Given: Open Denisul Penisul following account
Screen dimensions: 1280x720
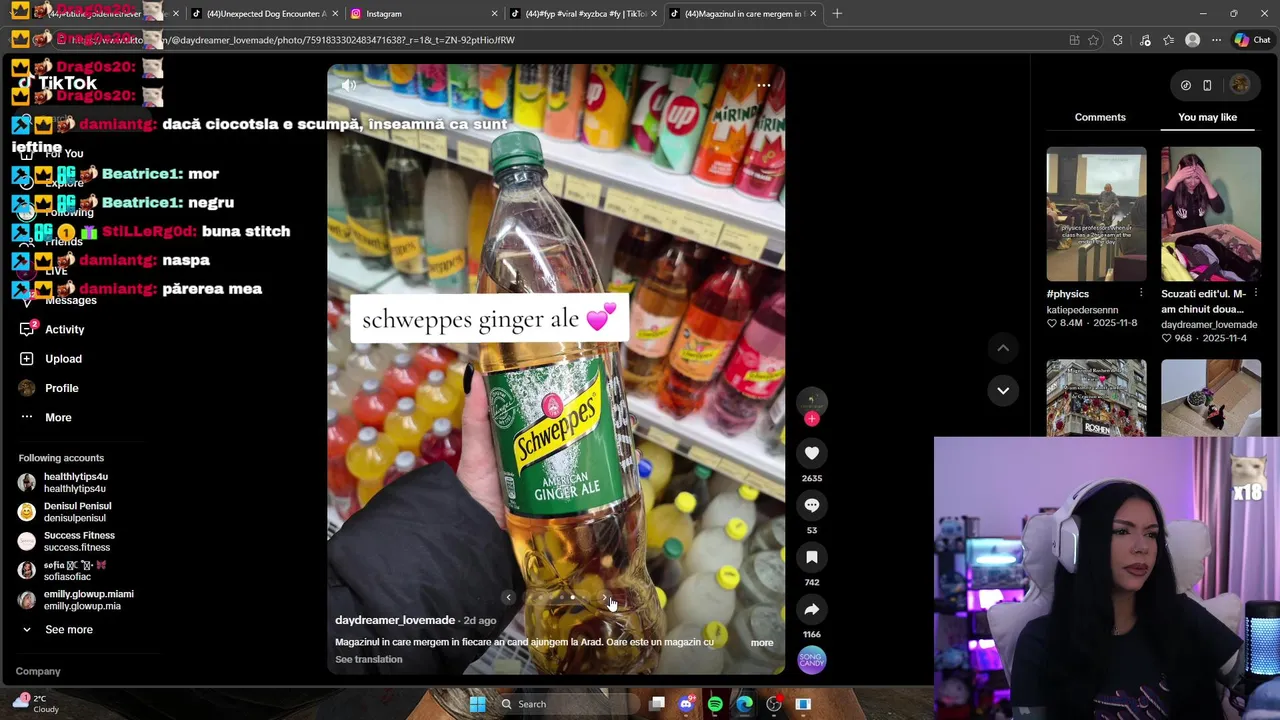Looking at the screenshot, I should pos(77,512).
